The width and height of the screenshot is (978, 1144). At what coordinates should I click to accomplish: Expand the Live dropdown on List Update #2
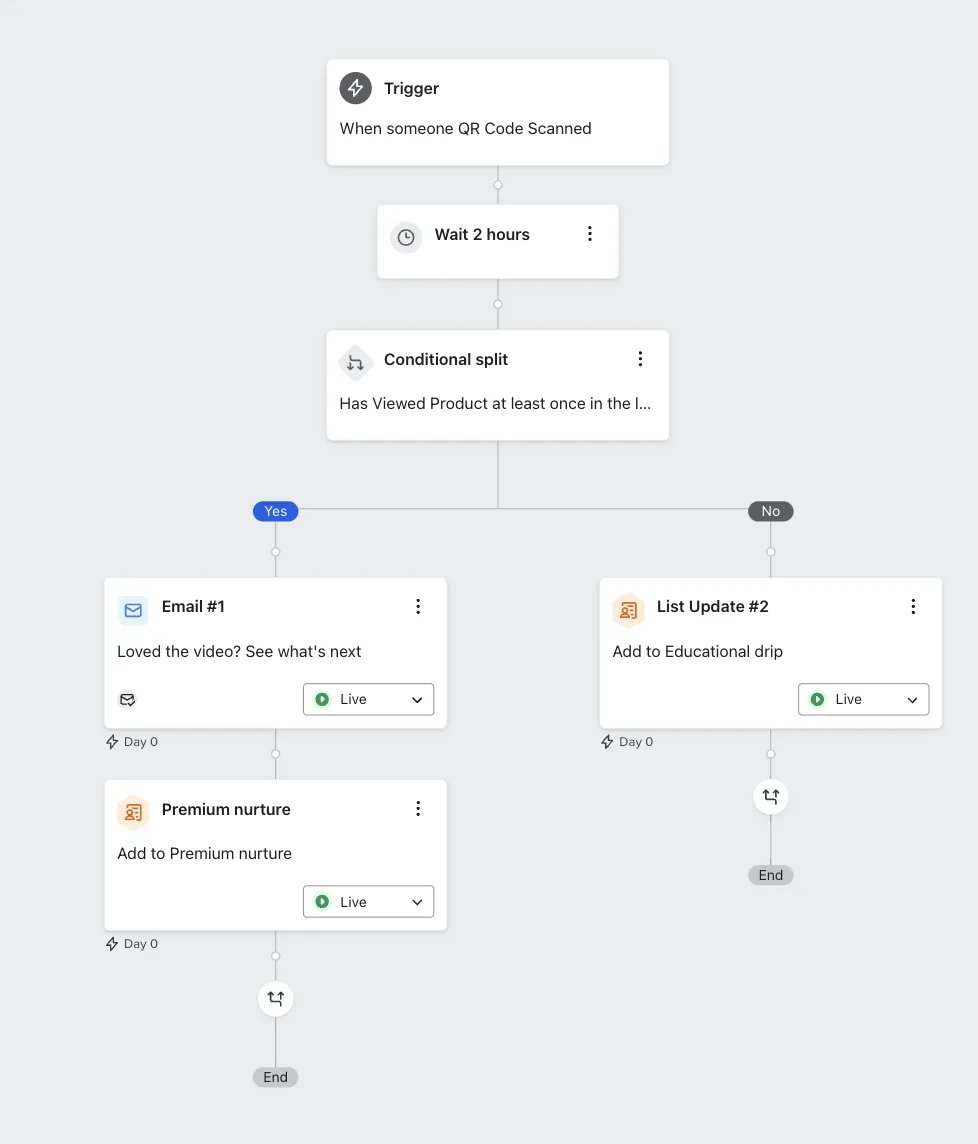(915, 699)
